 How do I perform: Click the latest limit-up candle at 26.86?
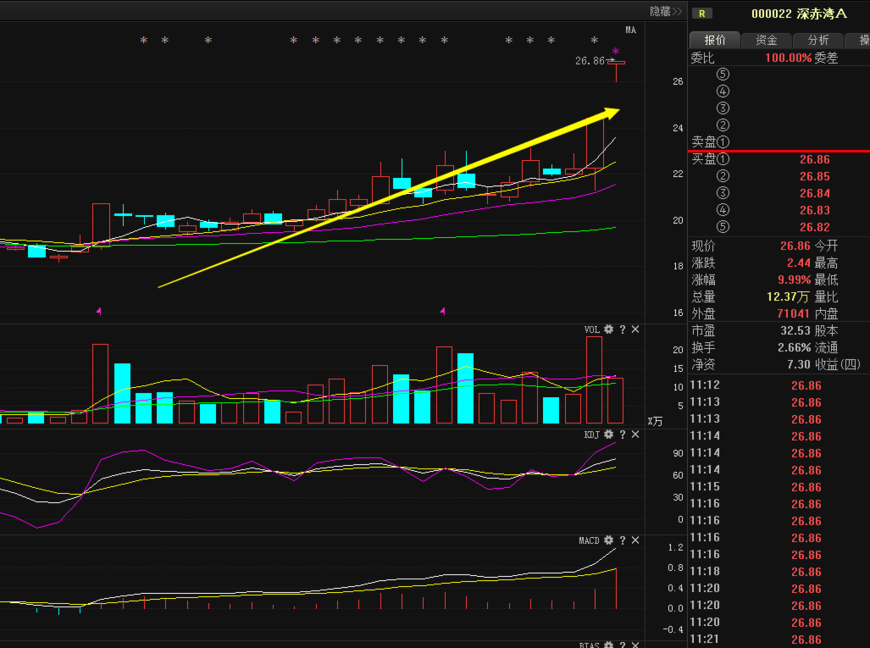(x=616, y=70)
